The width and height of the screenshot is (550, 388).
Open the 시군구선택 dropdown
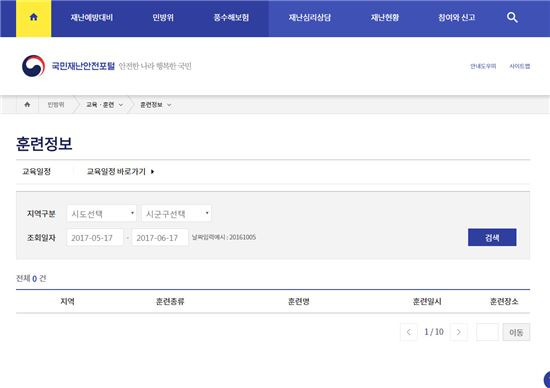pos(176,214)
